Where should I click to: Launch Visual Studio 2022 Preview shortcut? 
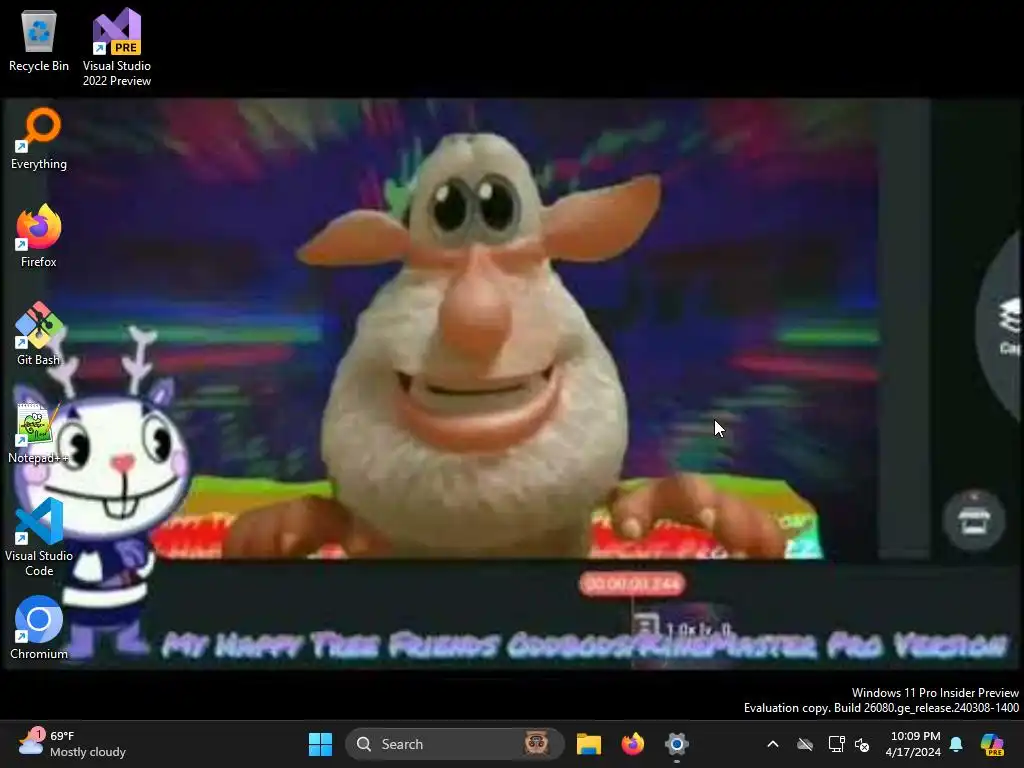[117, 47]
